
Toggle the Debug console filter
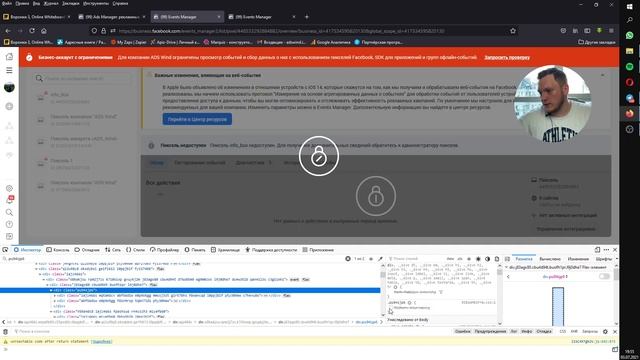544,331
